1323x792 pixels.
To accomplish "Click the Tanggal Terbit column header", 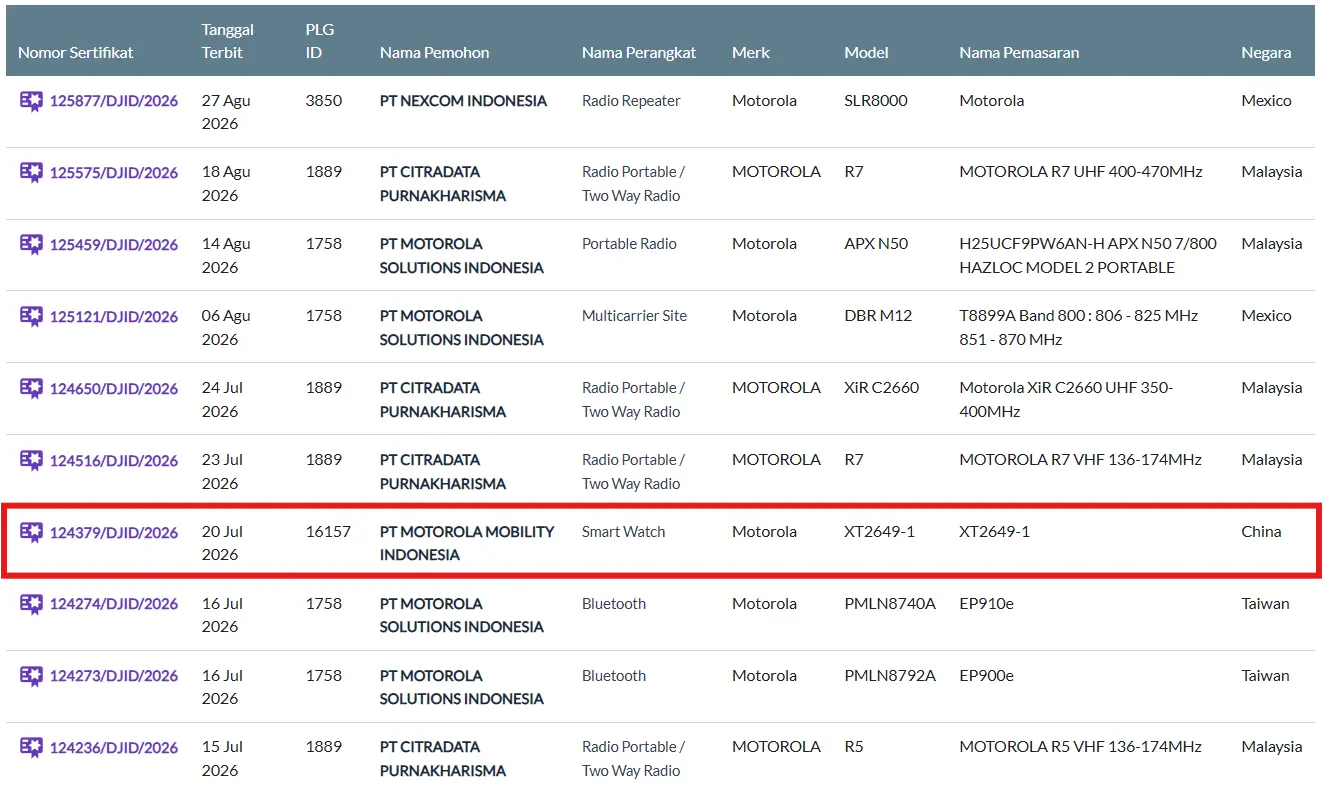I will [226, 41].
